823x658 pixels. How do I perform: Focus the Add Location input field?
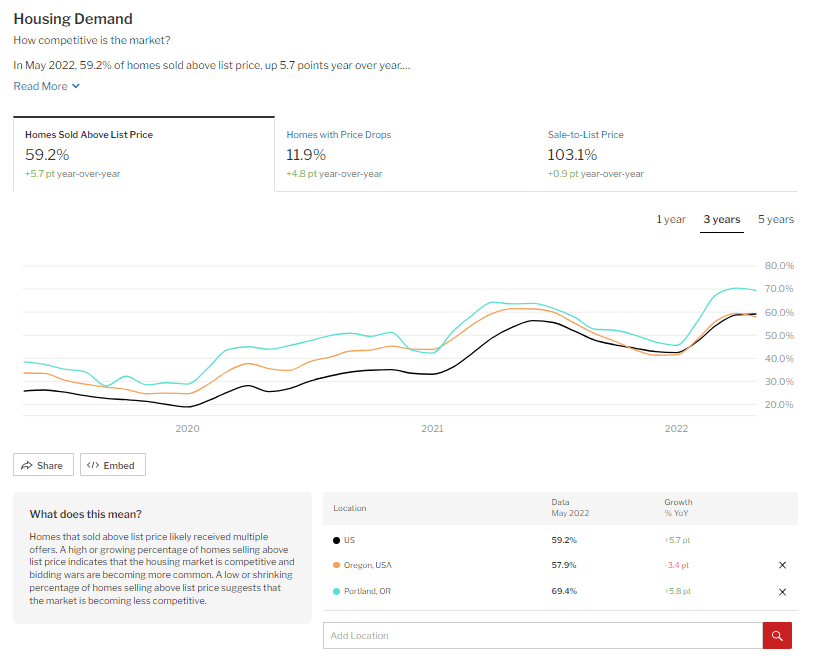coord(542,635)
